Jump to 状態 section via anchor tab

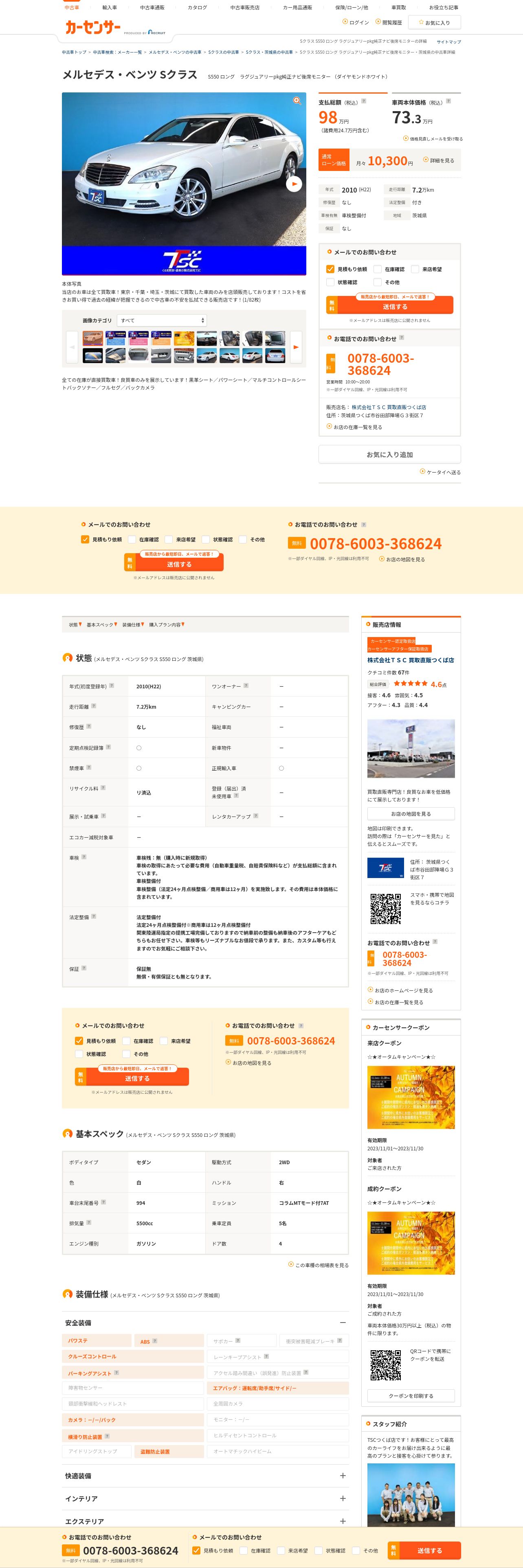[x=75, y=624]
